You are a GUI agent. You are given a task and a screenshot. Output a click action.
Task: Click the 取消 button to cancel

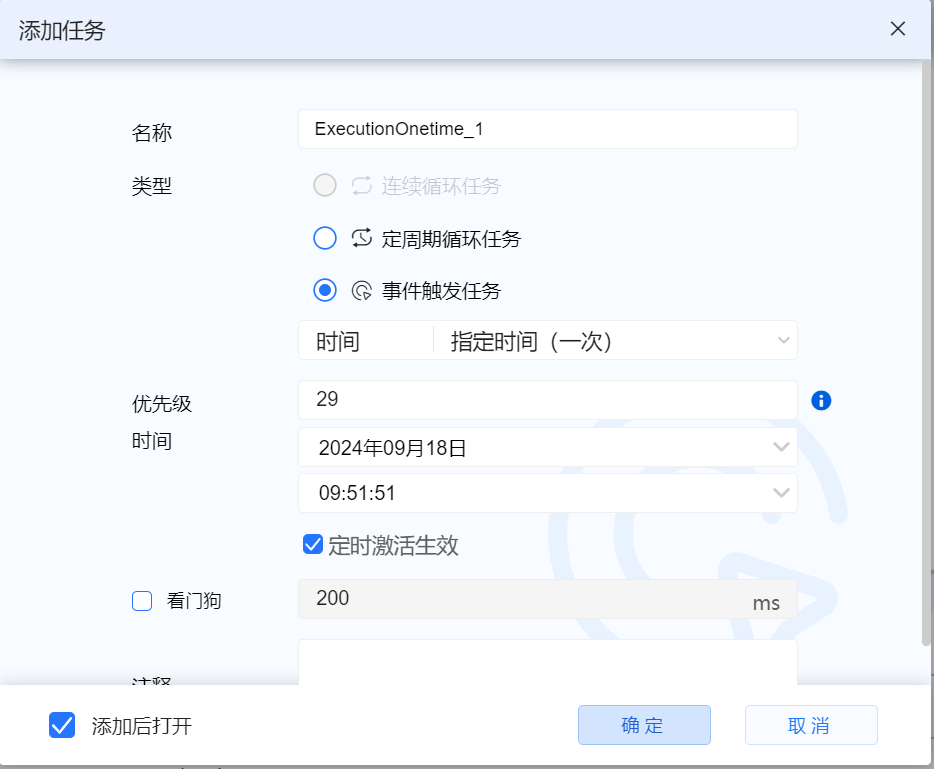811,724
